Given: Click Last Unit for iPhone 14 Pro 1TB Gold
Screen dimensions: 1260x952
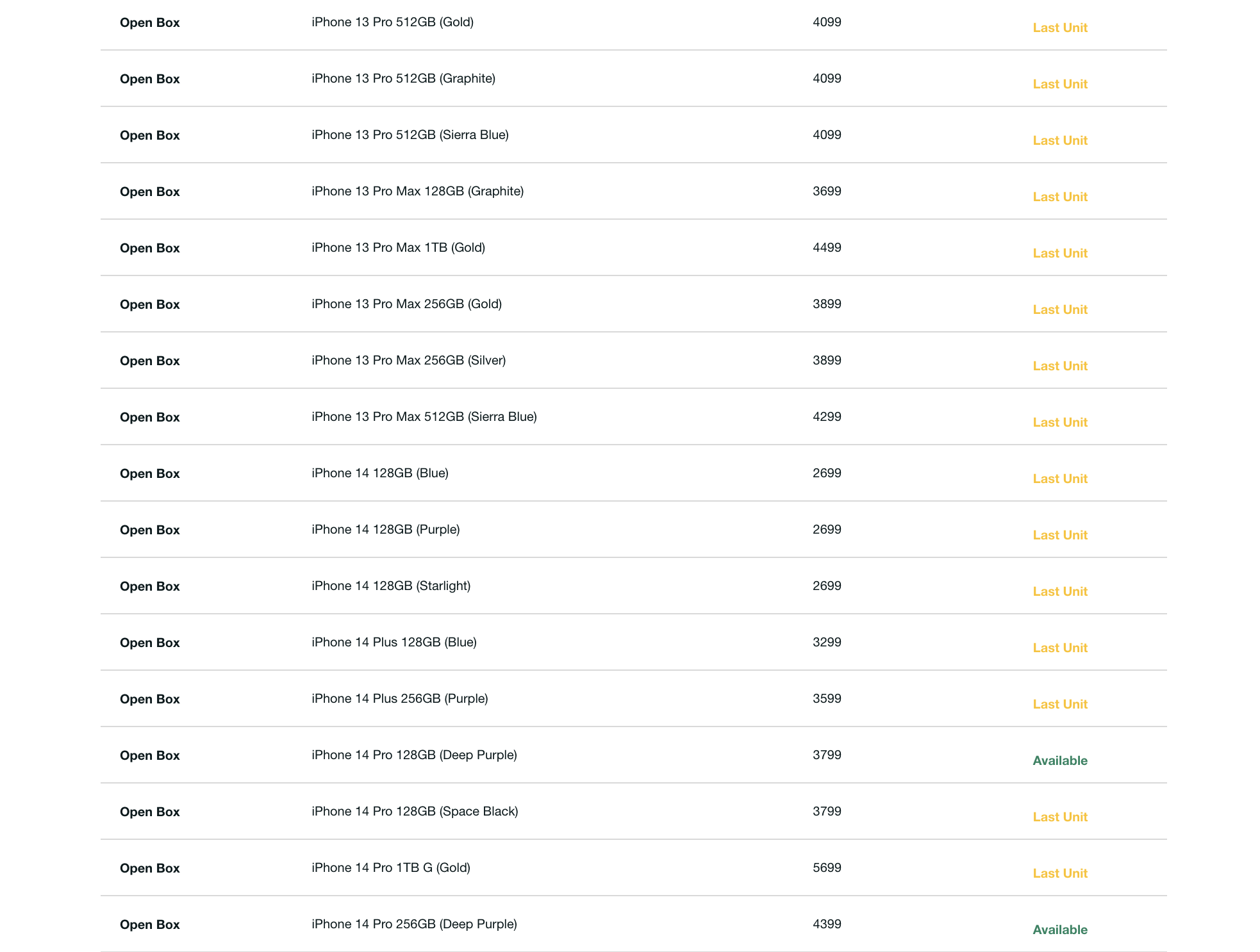Looking at the screenshot, I should click(1059, 873).
